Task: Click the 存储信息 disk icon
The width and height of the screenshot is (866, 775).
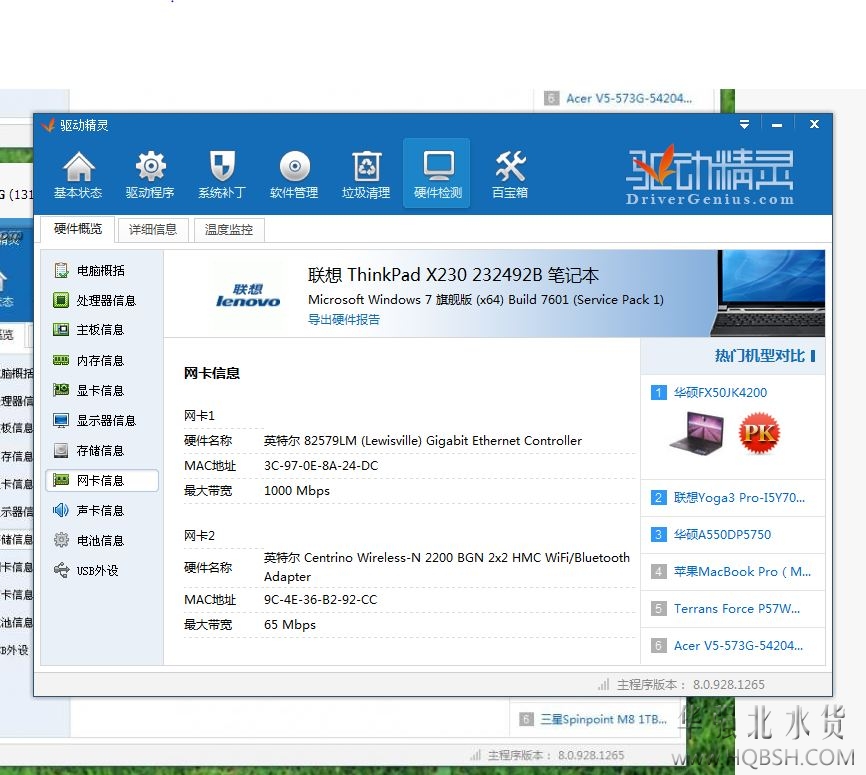Action: pos(61,450)
